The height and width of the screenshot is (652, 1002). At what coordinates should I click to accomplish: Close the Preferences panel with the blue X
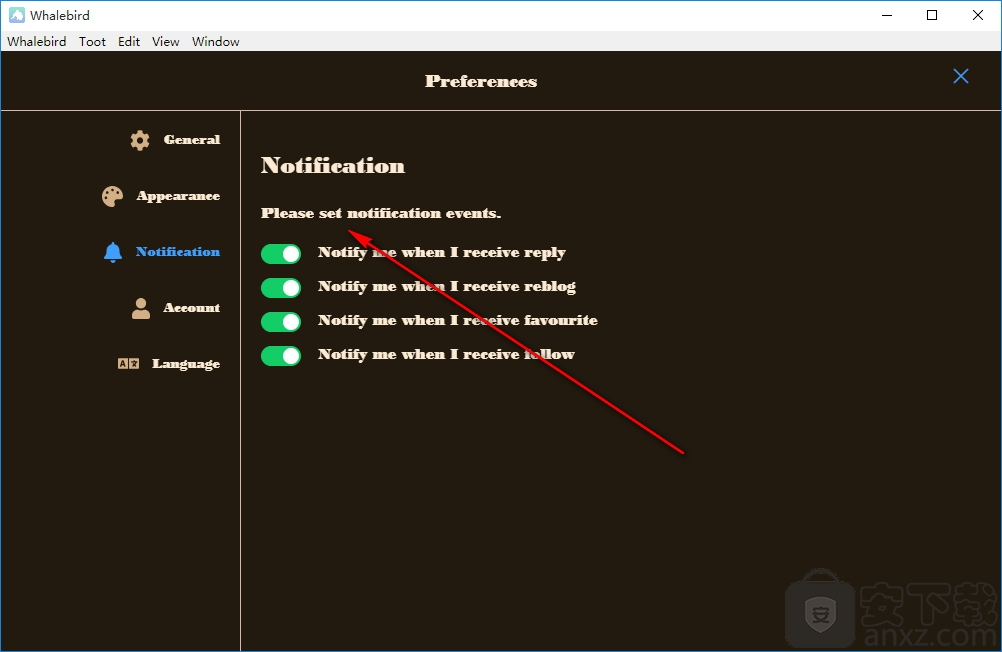click(960, 76)
